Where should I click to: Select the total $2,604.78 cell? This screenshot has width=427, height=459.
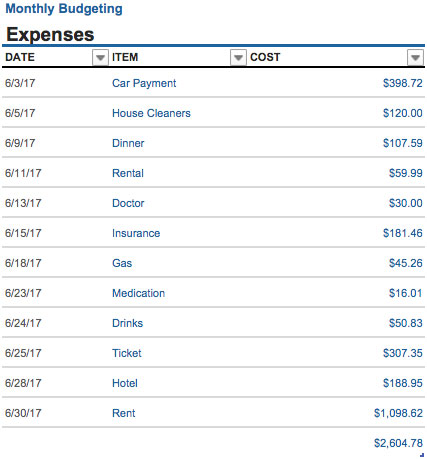pyautogui.click(x=398, y=443)
